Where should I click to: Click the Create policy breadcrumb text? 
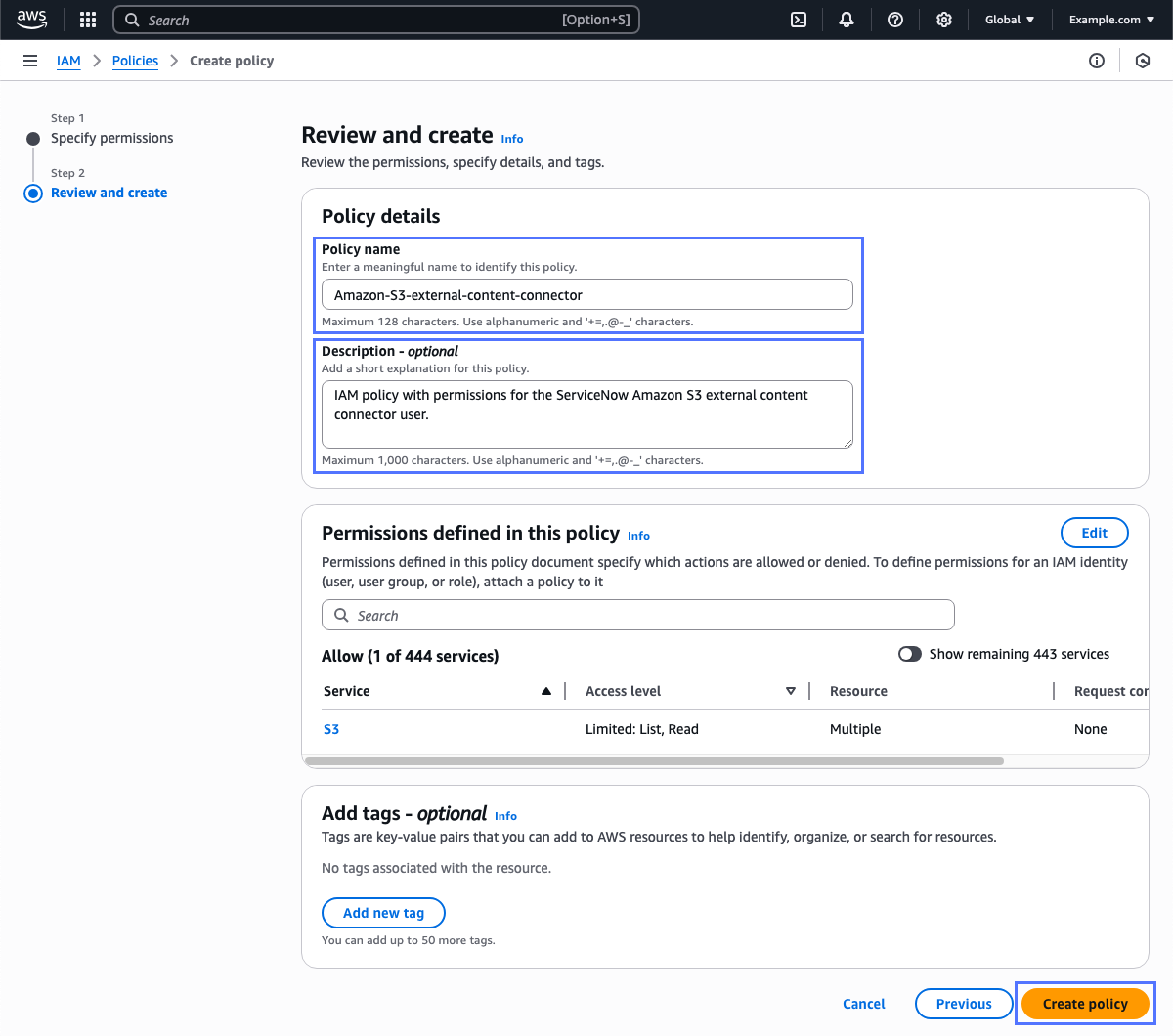232,61
